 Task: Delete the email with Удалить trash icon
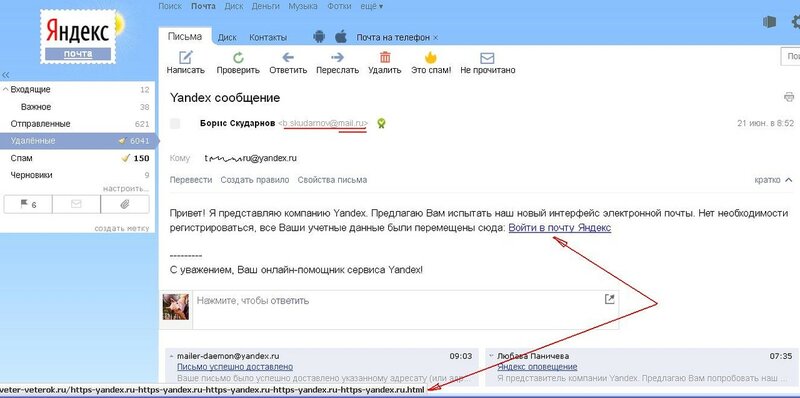click(385, 57)
